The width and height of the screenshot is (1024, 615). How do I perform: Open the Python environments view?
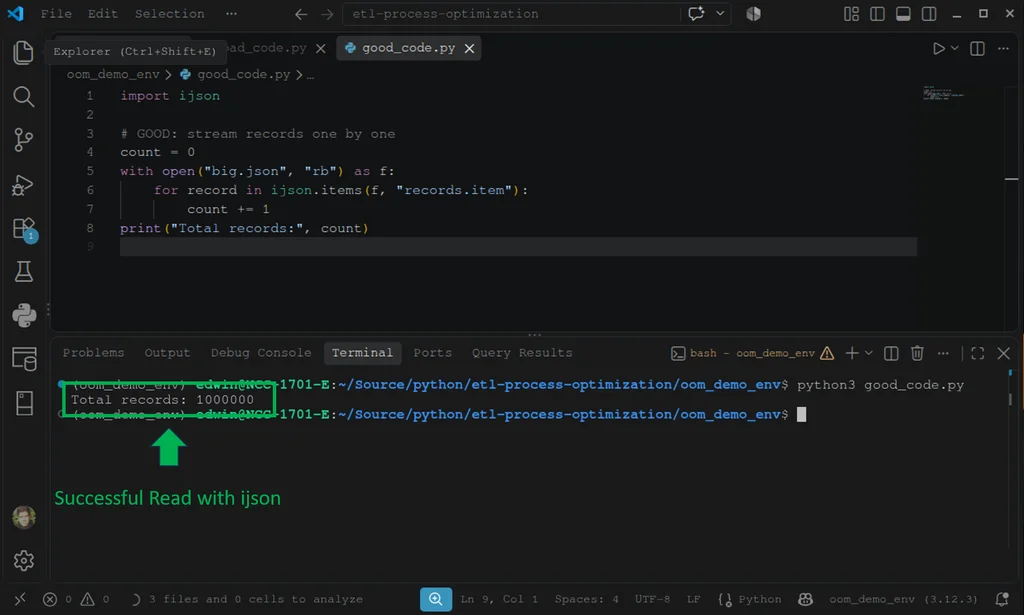click(24, 315)
